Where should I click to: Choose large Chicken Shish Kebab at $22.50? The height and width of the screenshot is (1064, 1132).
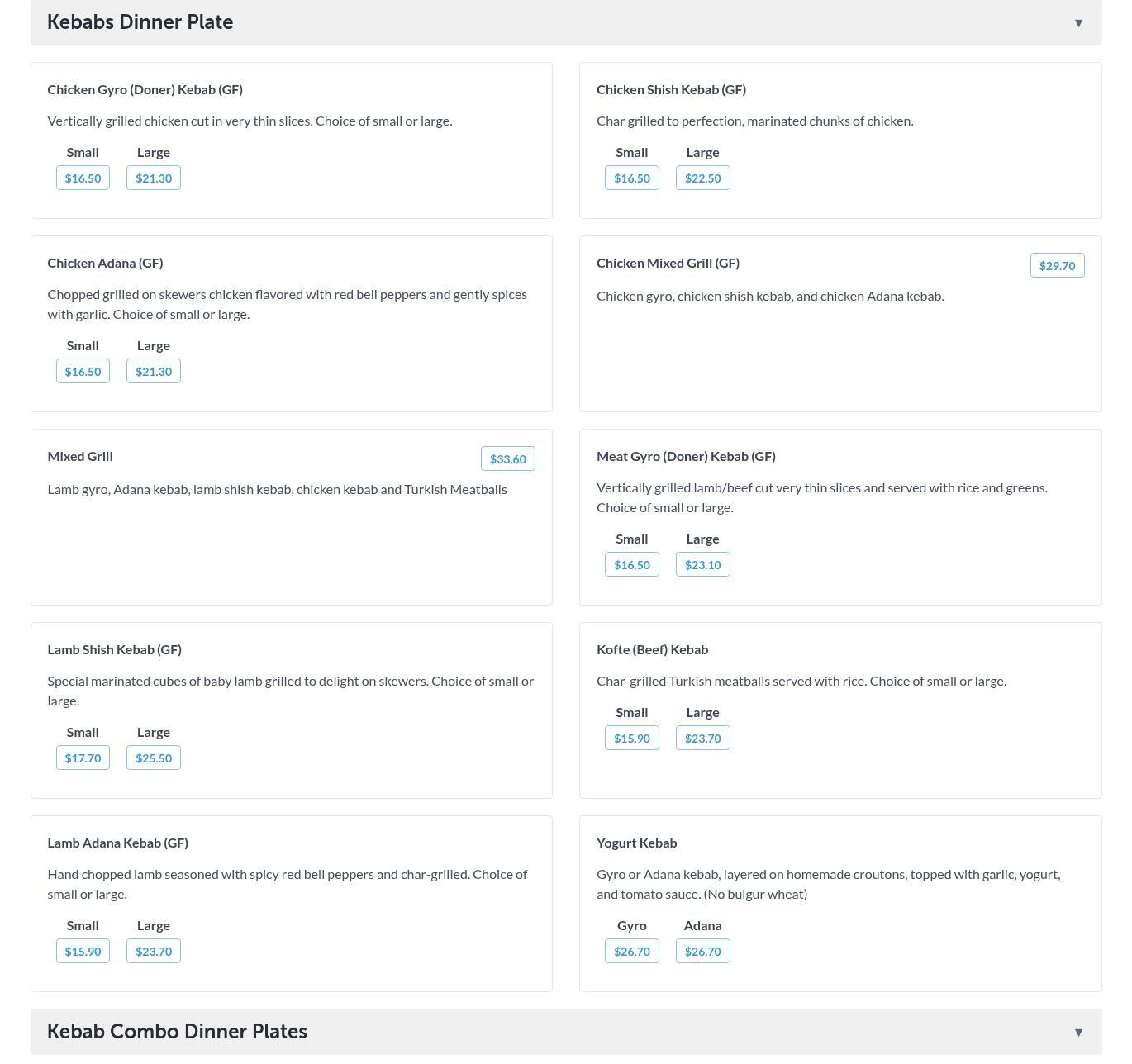point(702,178)
